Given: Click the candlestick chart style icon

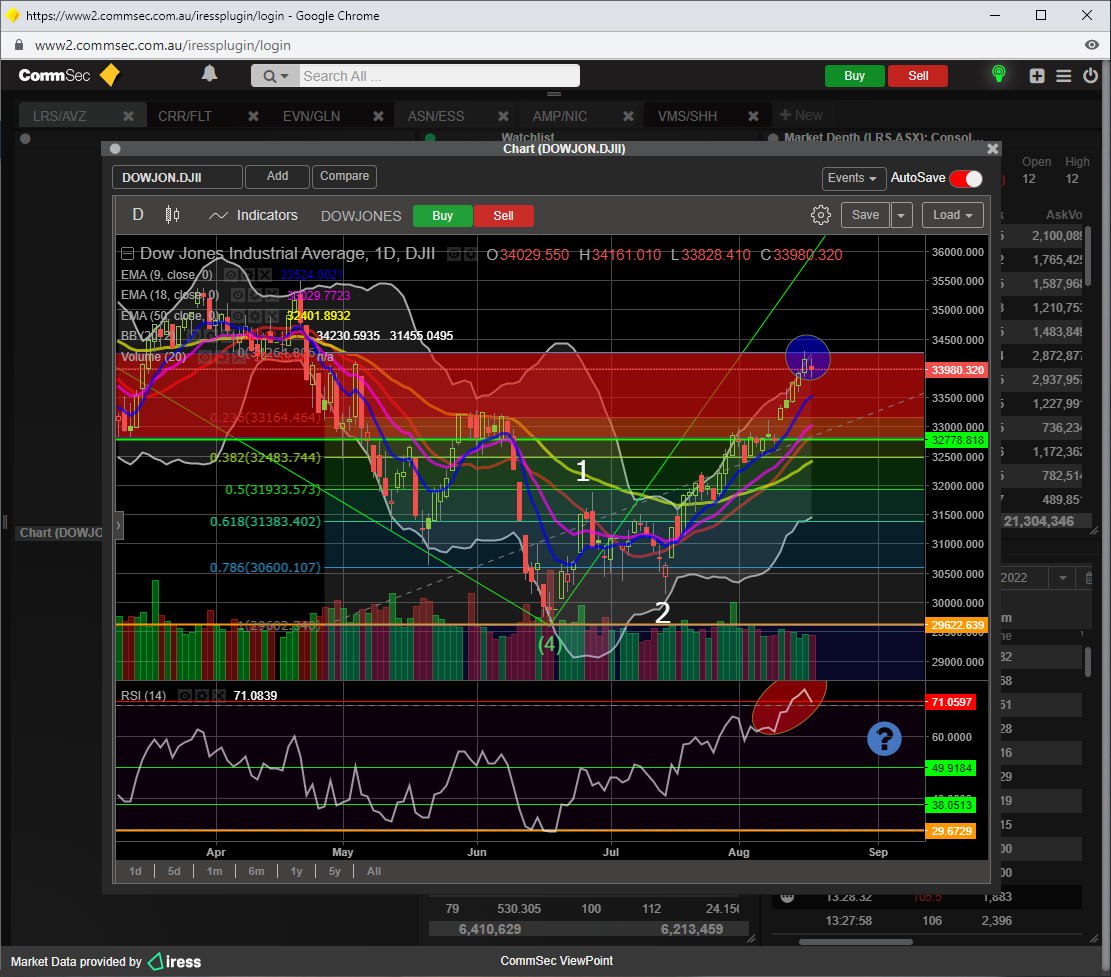Looking at the screenshot, I should click(x=172, y=215).
